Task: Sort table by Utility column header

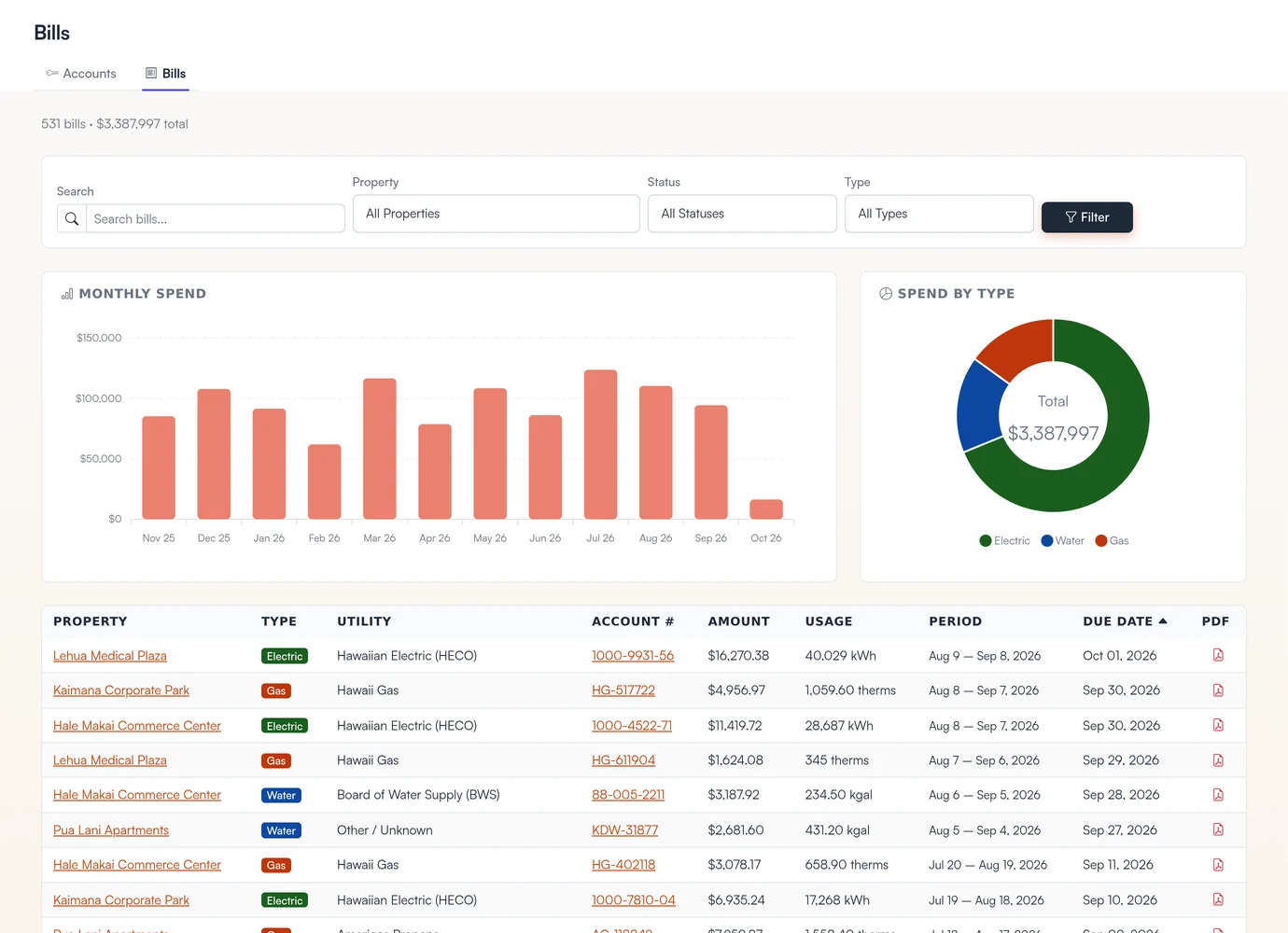Action: coord(364,621)
